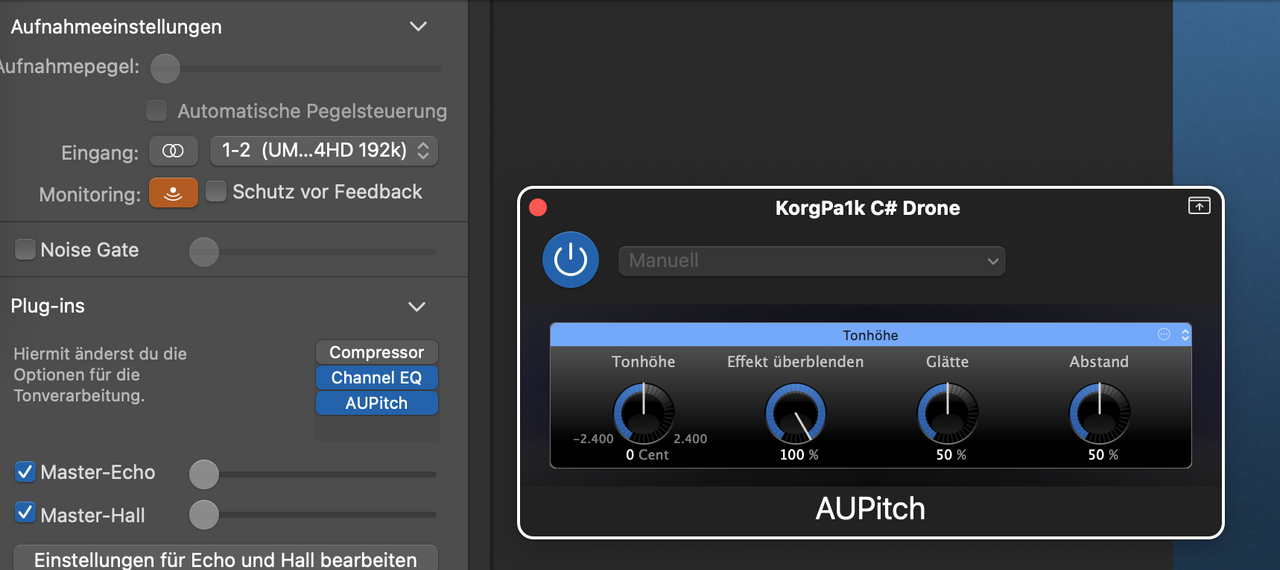The height and width of the screenshot is (570, 1280).
Task: Close the KorgPa1k C# Drone window
Action: (538, 208)
